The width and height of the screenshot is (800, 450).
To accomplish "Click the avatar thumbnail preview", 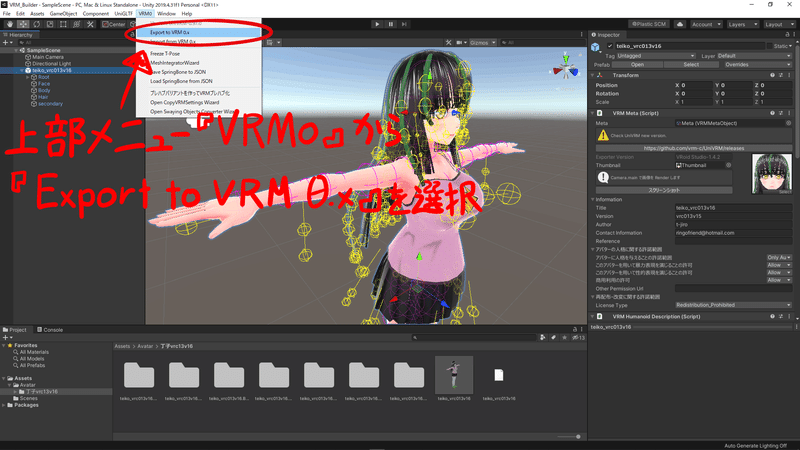I will (771, 174).
